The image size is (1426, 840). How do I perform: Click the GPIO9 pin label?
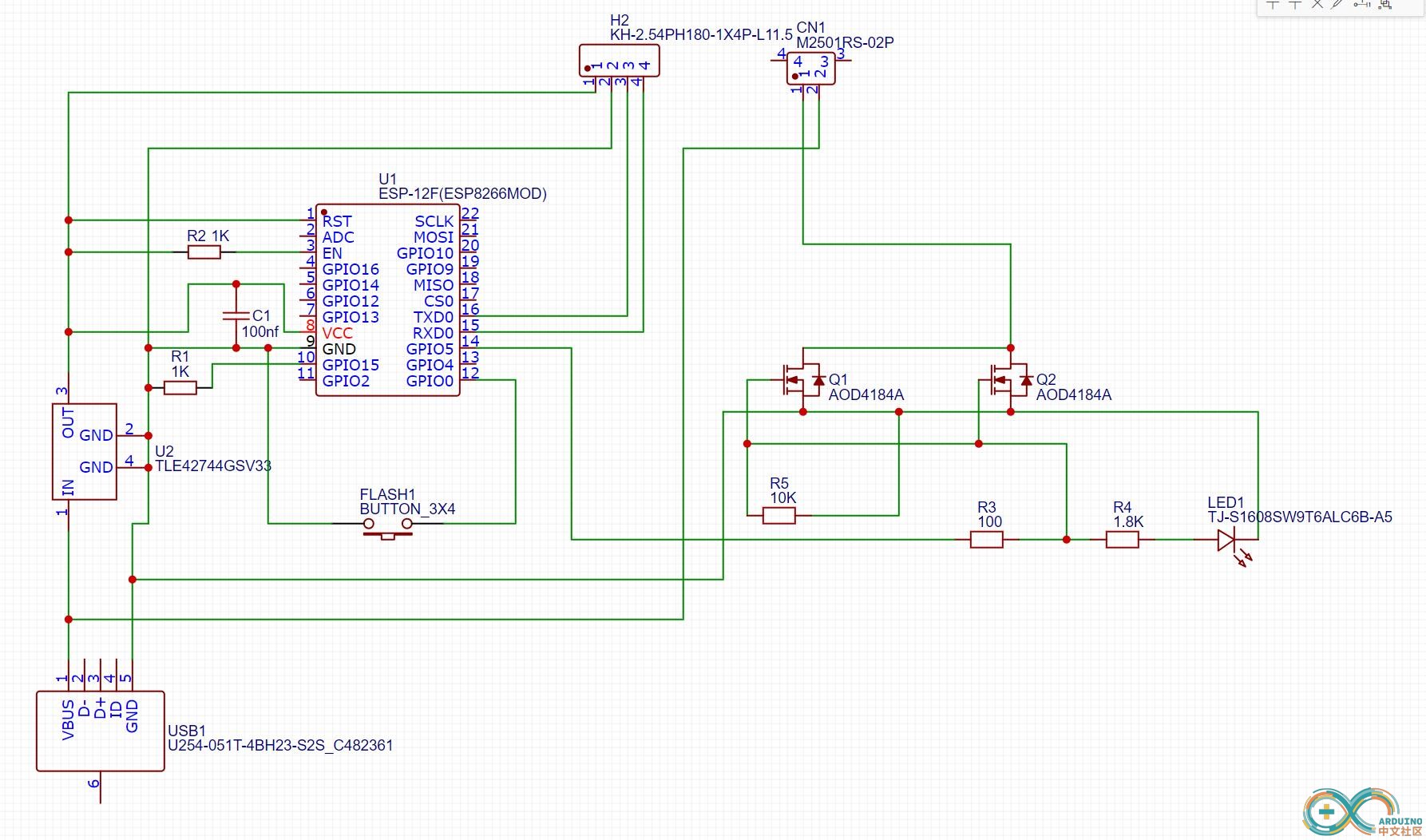click(430, 269)
